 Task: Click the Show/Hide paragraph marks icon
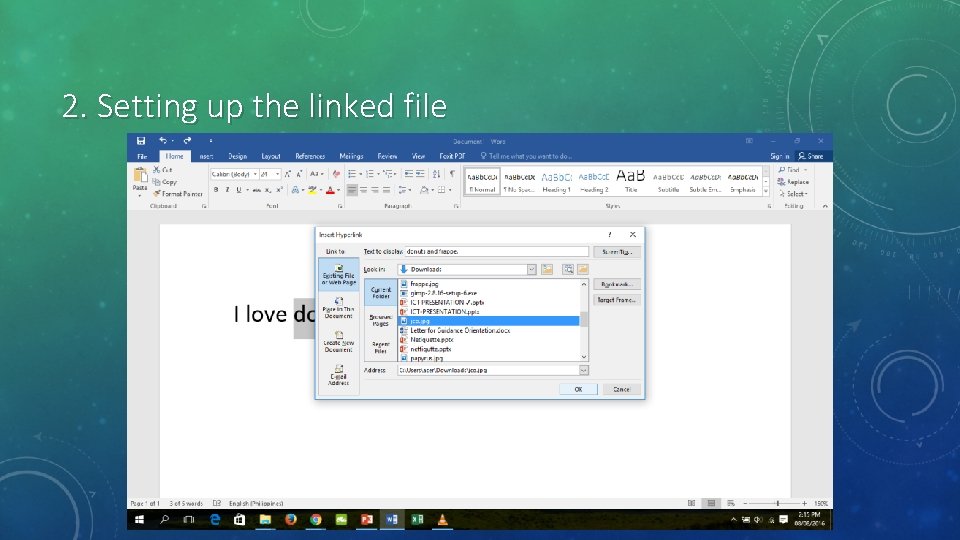pyautogui.click(x=452, y=174)
